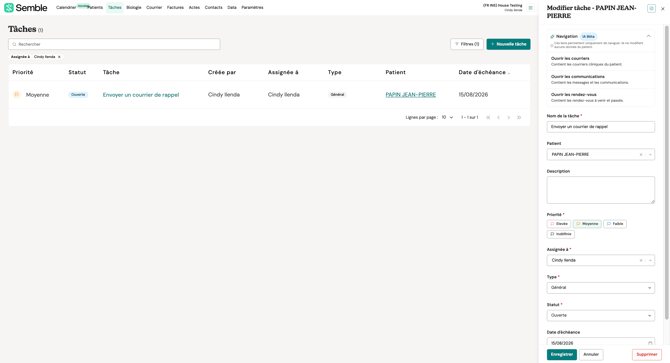Select Élevée priority
The width and height of the screenshot is (670, 363).
[x=558, y=224]
